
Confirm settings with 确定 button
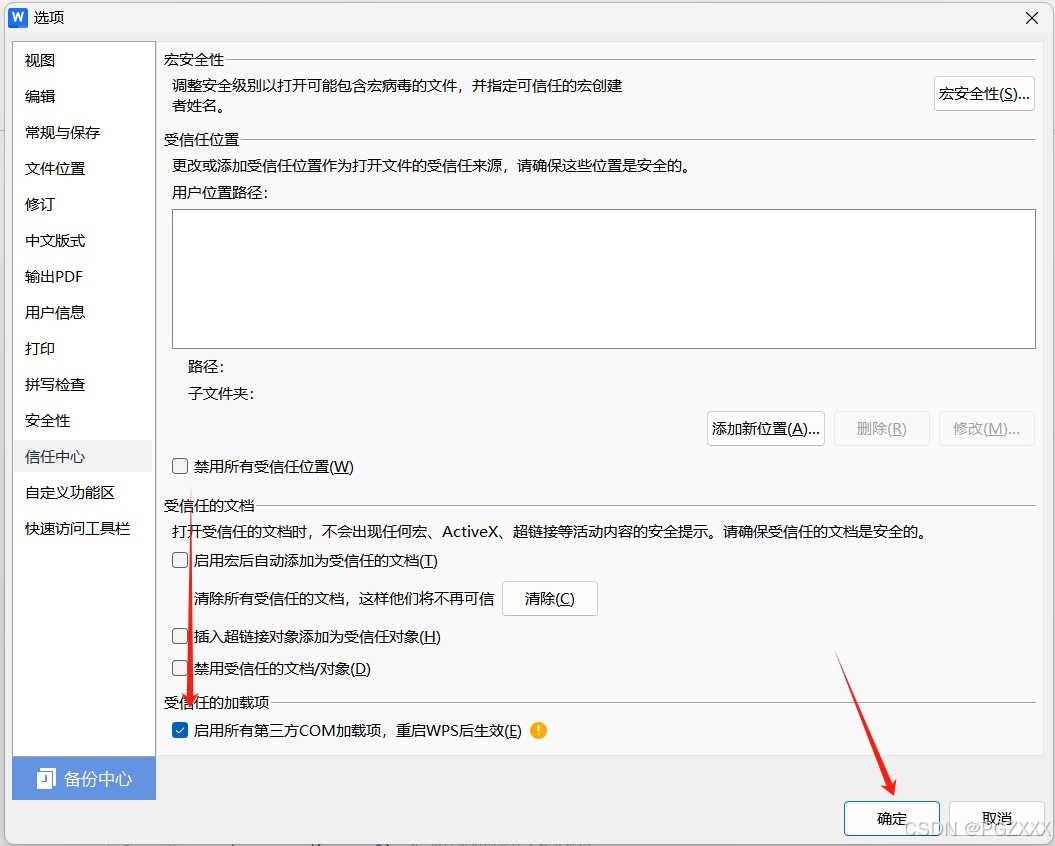click(892, 818)
